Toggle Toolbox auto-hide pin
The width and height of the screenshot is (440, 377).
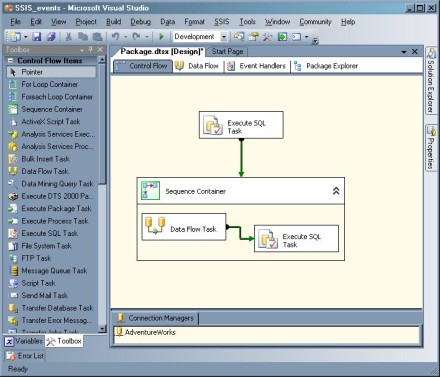[x=90, y=50]
